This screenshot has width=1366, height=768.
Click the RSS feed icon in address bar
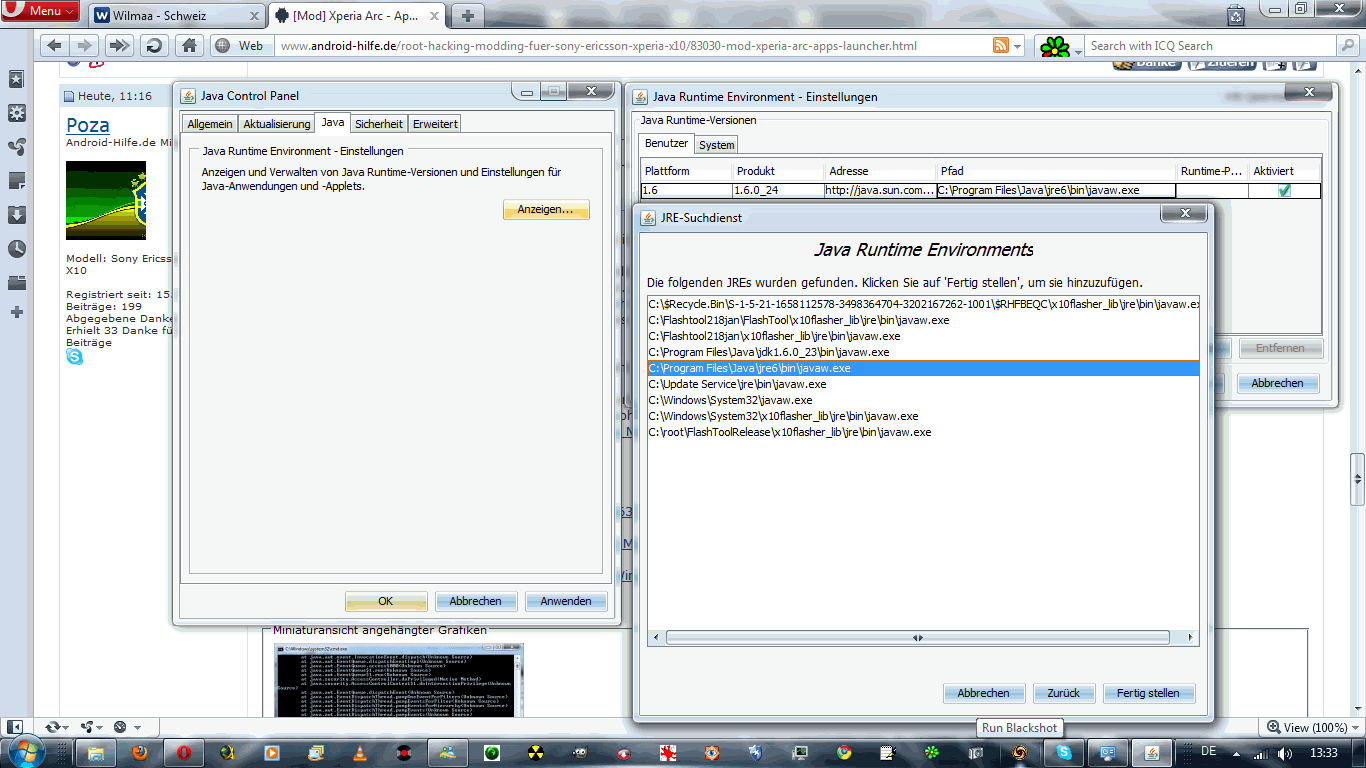tap(1000, 46)
